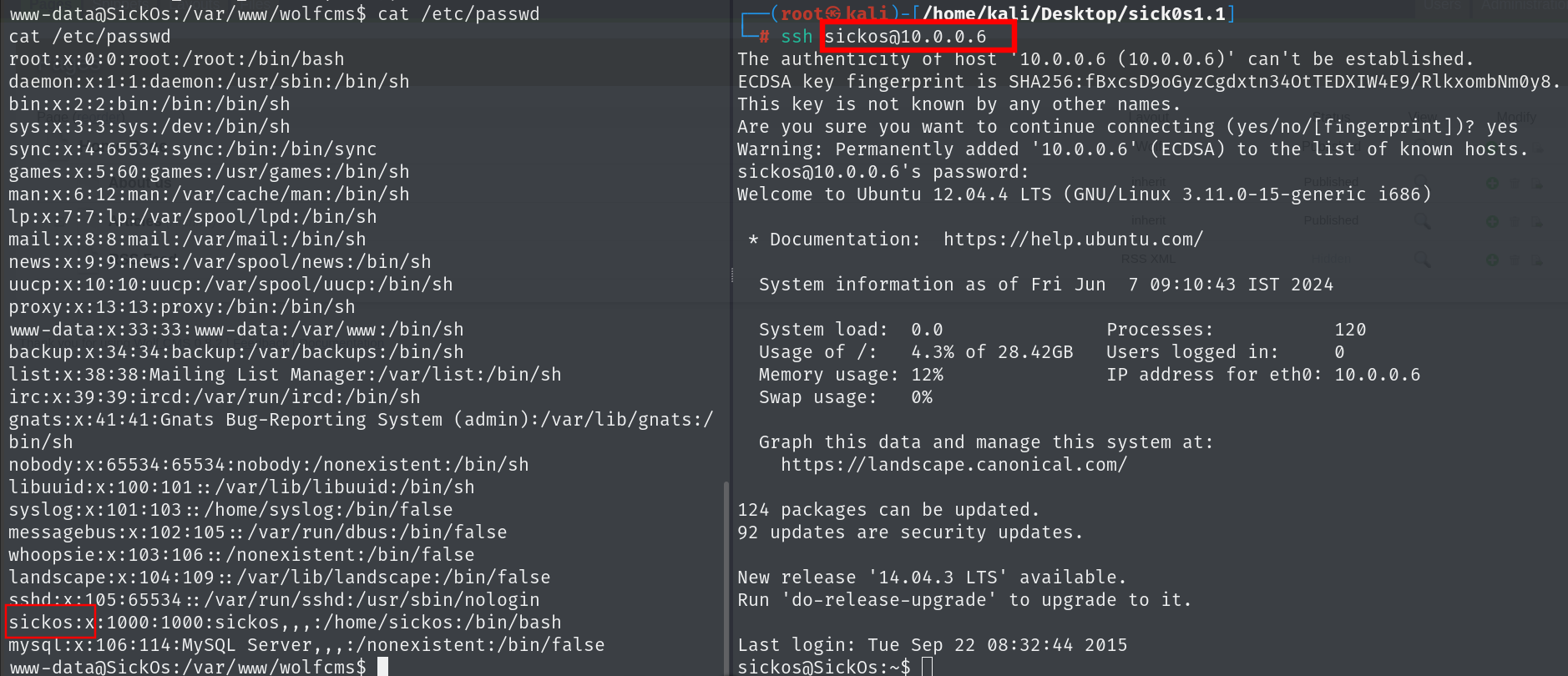The image size is (1568, 676).
Task: Click the Mailing List Manager passwd line
Action: [285, 375]
